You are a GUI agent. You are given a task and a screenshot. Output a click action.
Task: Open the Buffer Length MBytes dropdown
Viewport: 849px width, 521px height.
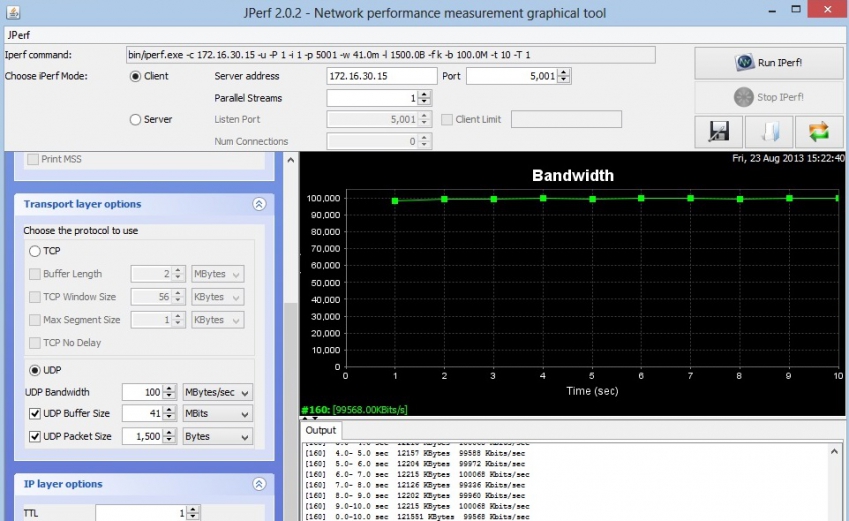click(217, 274)
